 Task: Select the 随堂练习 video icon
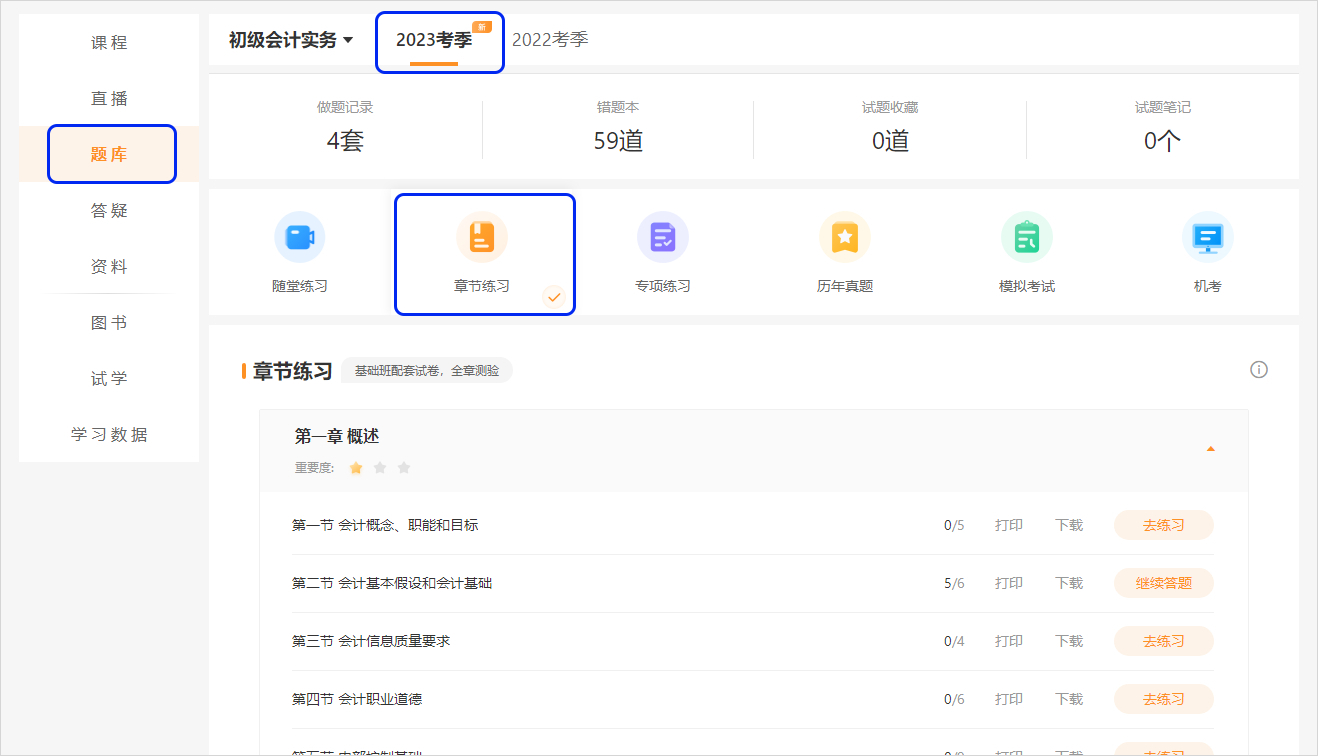299,236
